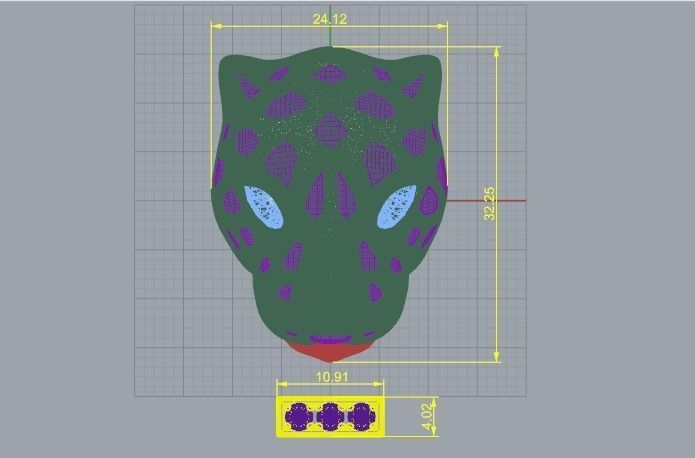Select the purple diamond at forehead center

[x=330, y=131]
